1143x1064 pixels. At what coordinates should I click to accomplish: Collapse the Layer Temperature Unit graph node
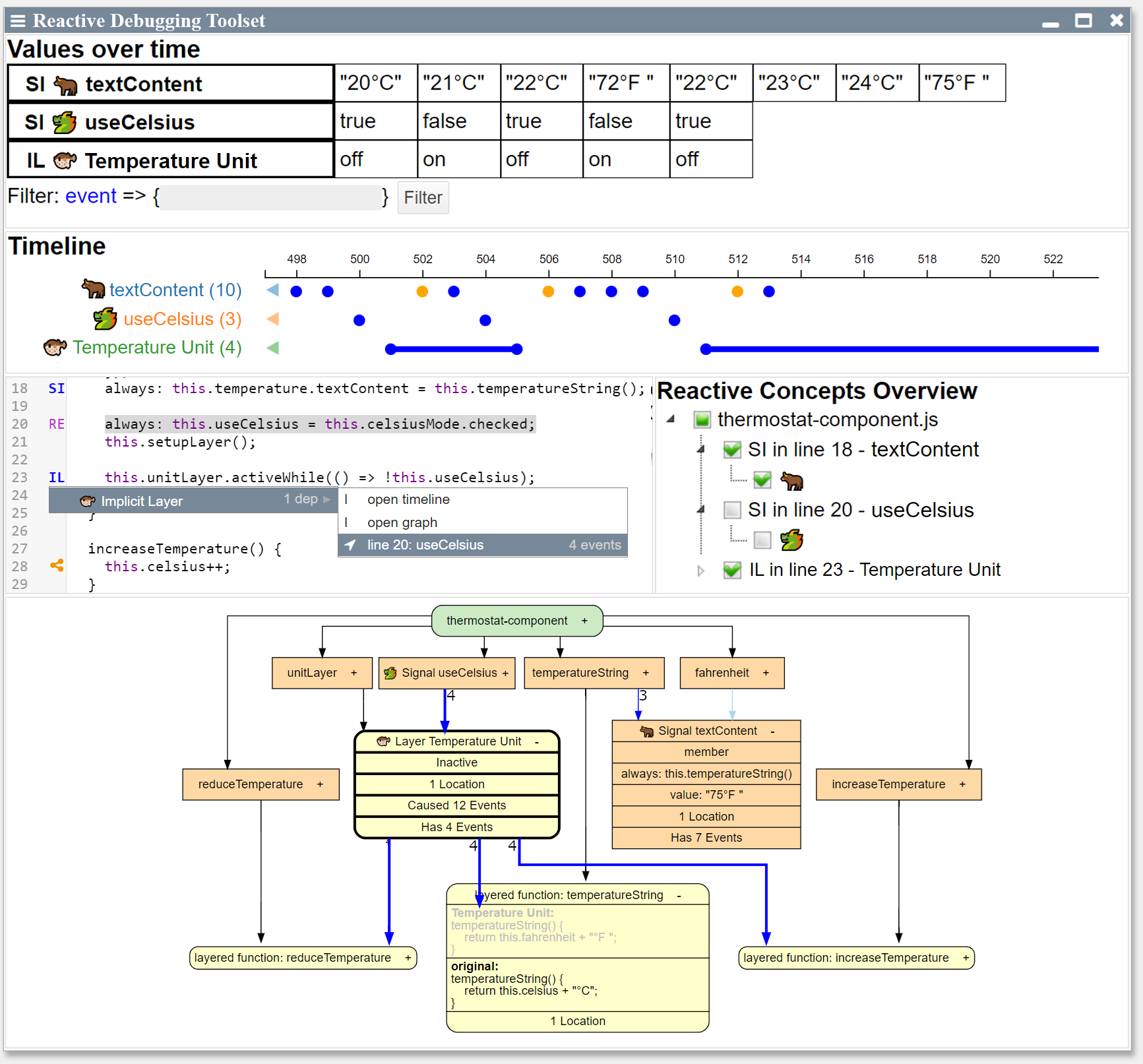pyautogui.click(x=537, y=742)
